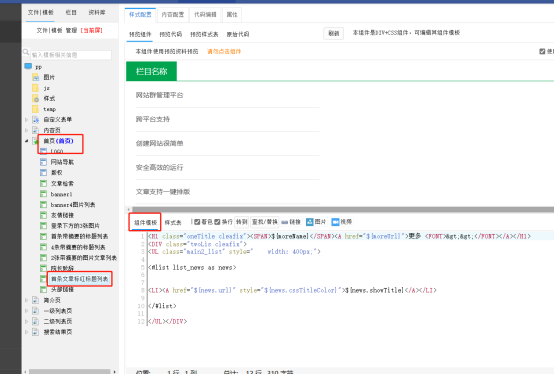
Task: Switch to the 预览样式表 sub-tab
Action: [x=204, y=34]
